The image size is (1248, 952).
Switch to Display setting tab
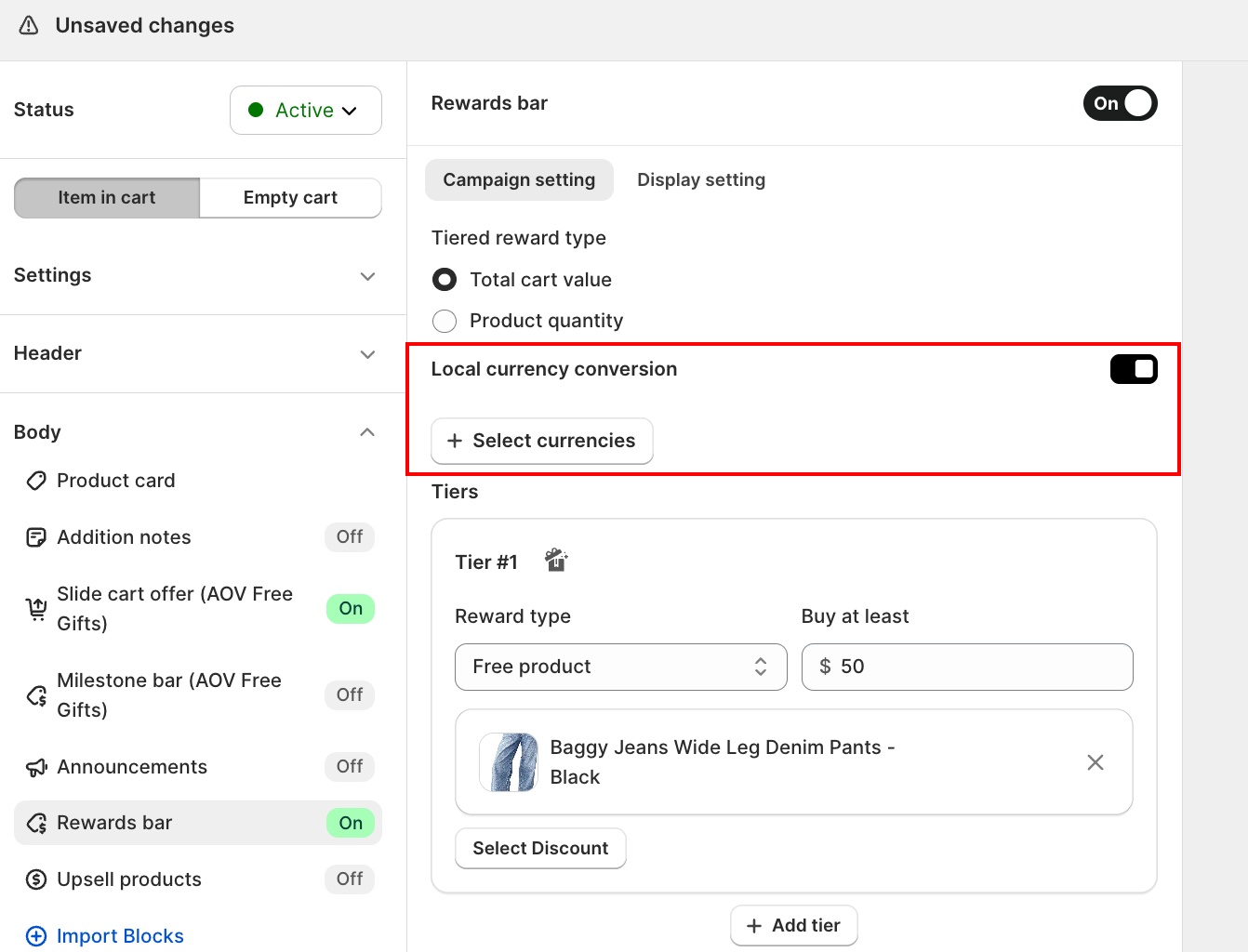701,179
